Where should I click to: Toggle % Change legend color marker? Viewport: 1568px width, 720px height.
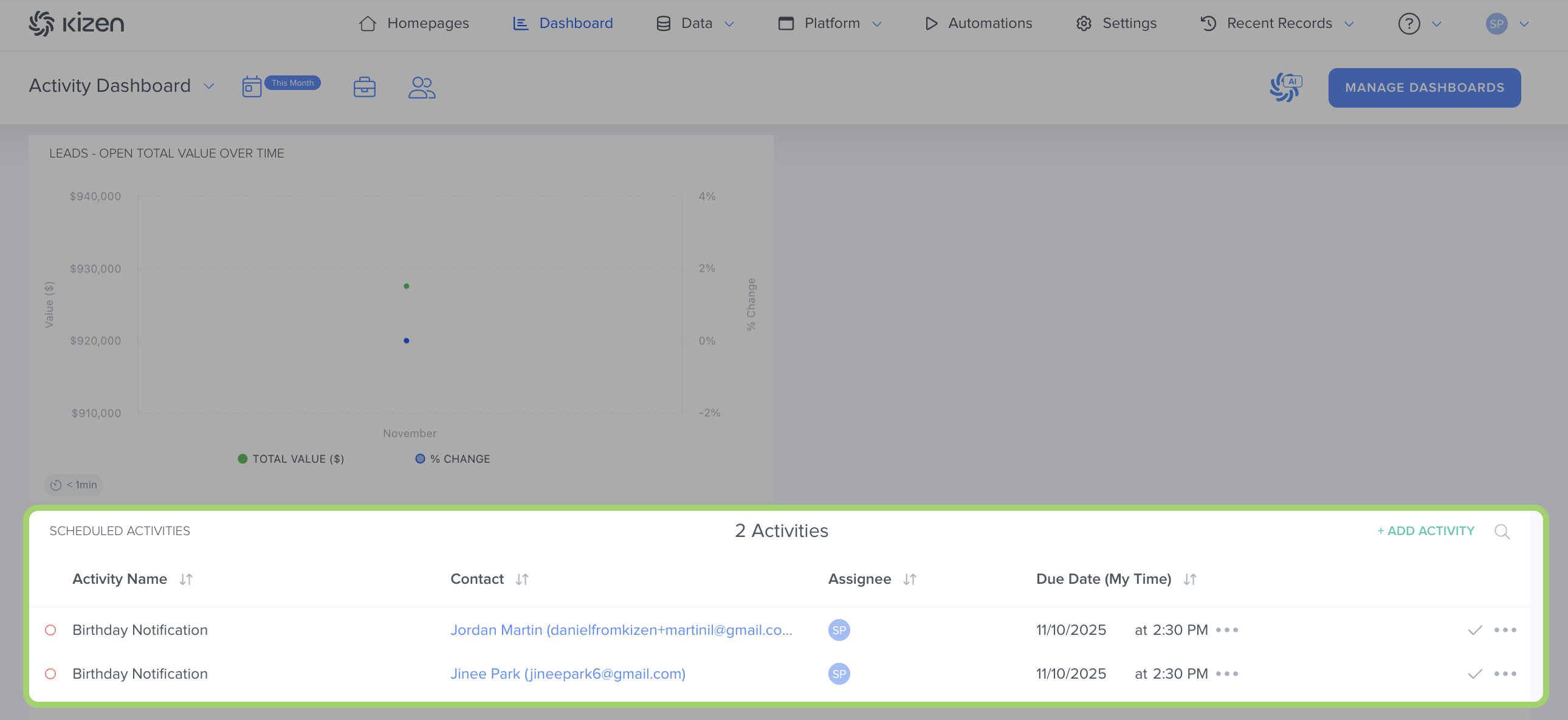420,459
